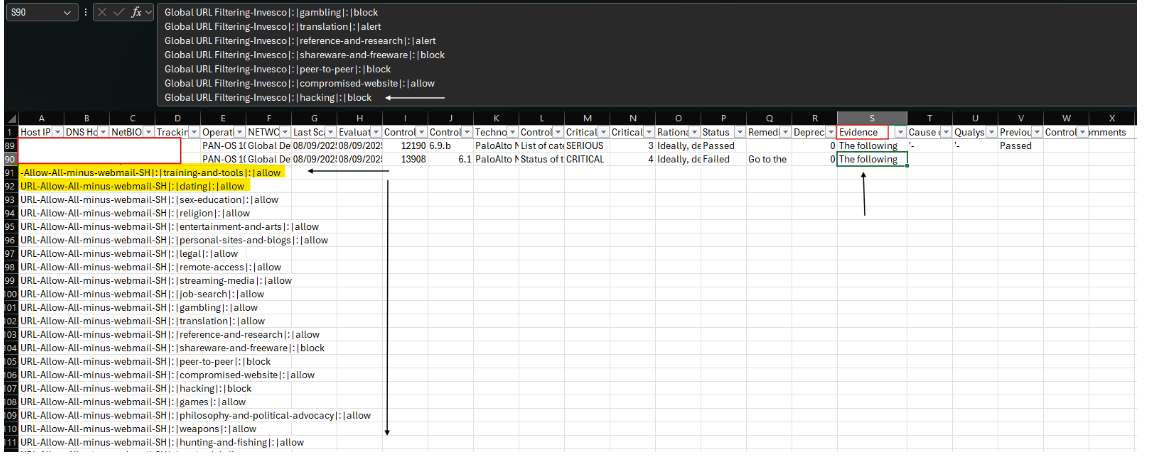Select column header A
The width and height of the screenshot is (1150, 469).
pos(41,118)
